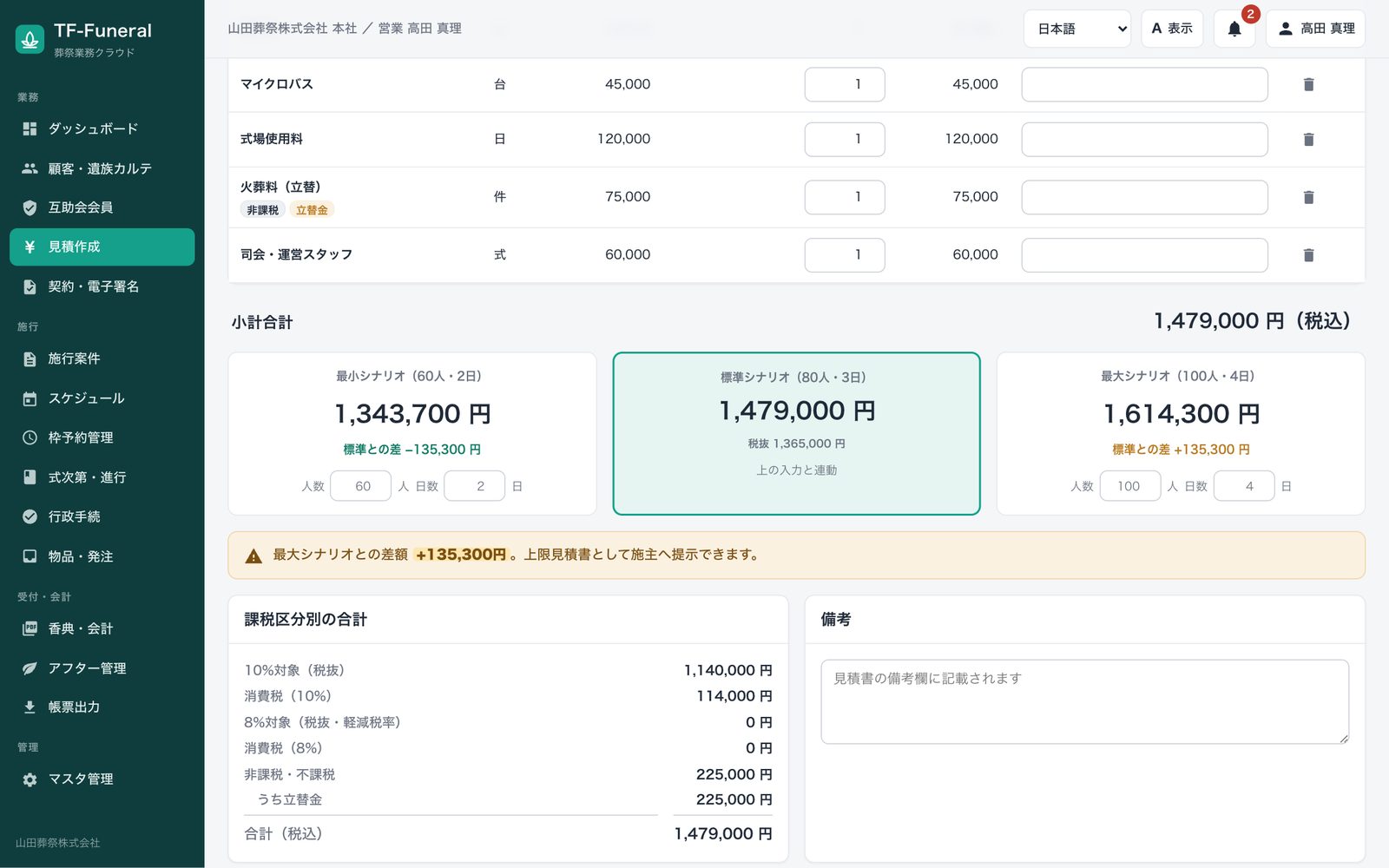Delete the 式場使用料 row with trash icon

pyautogui.click(x=1308, y=139)
